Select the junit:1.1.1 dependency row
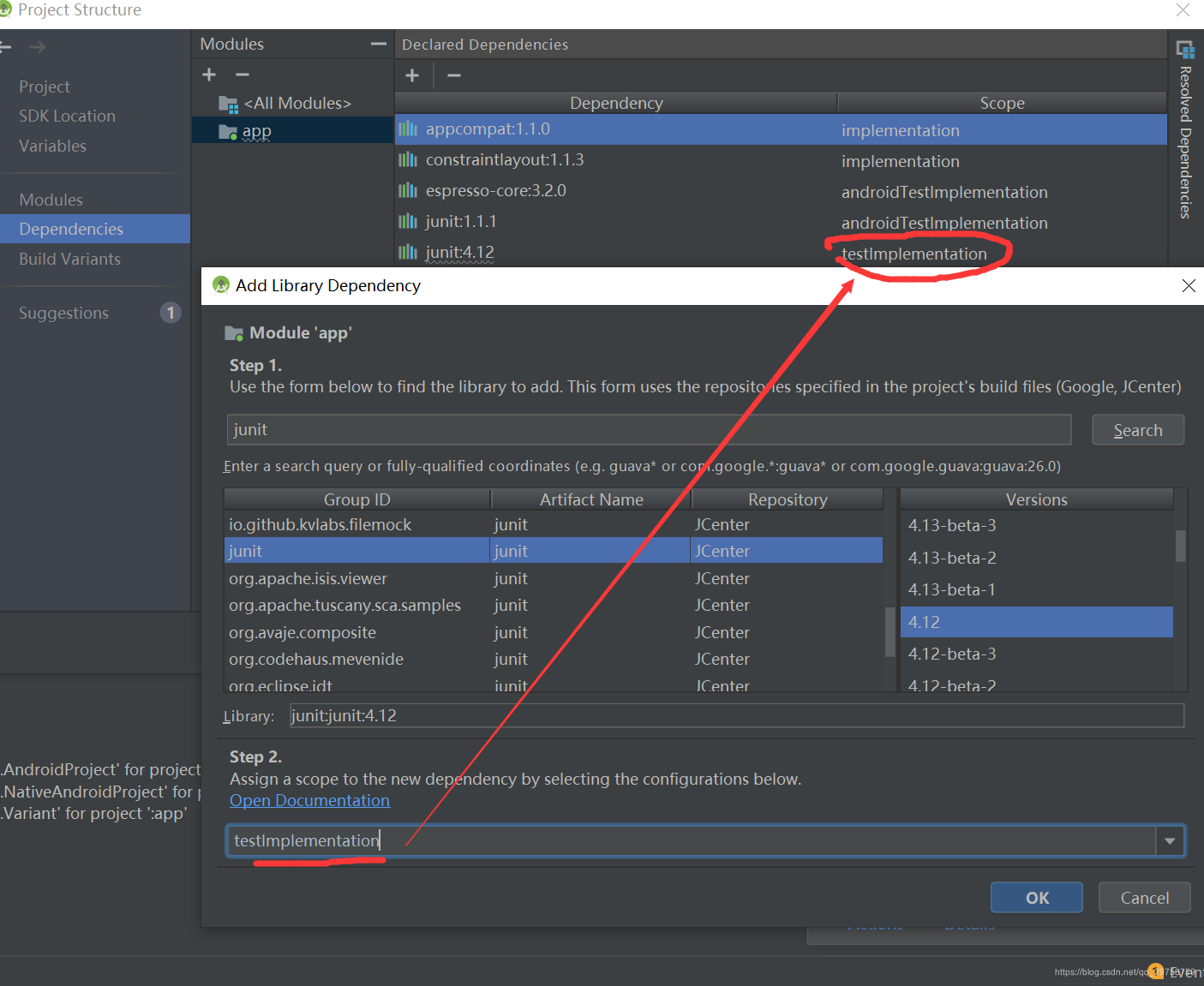Image resolution: width=1204 pixels, height=986 pixels. click(x=781, y=222)
